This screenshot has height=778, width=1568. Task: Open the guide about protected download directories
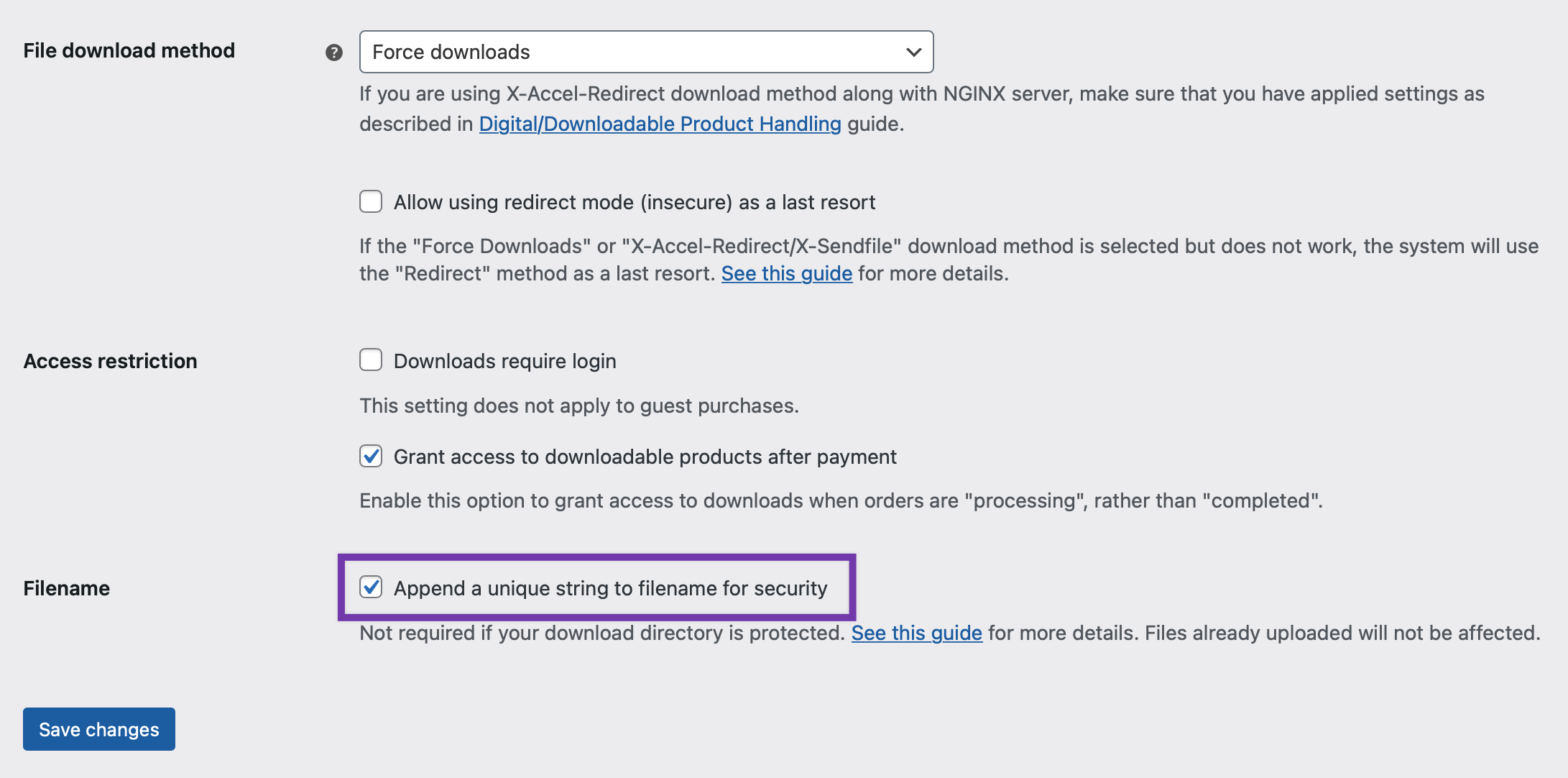pyautogui.click(x=916, y=633)
